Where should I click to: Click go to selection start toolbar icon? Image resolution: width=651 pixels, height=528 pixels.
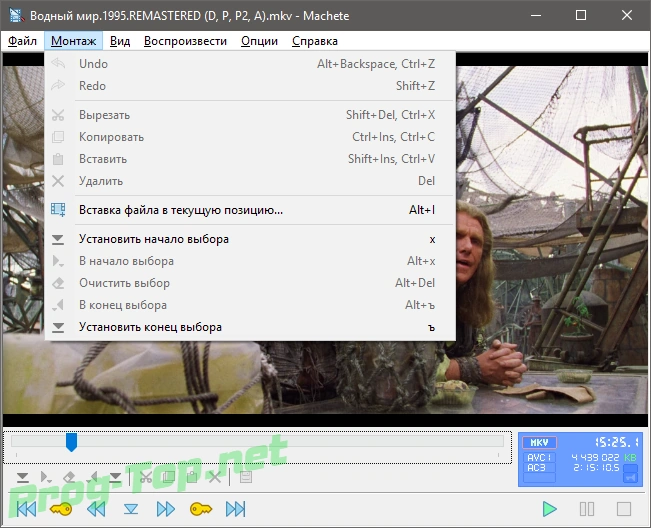46,477
